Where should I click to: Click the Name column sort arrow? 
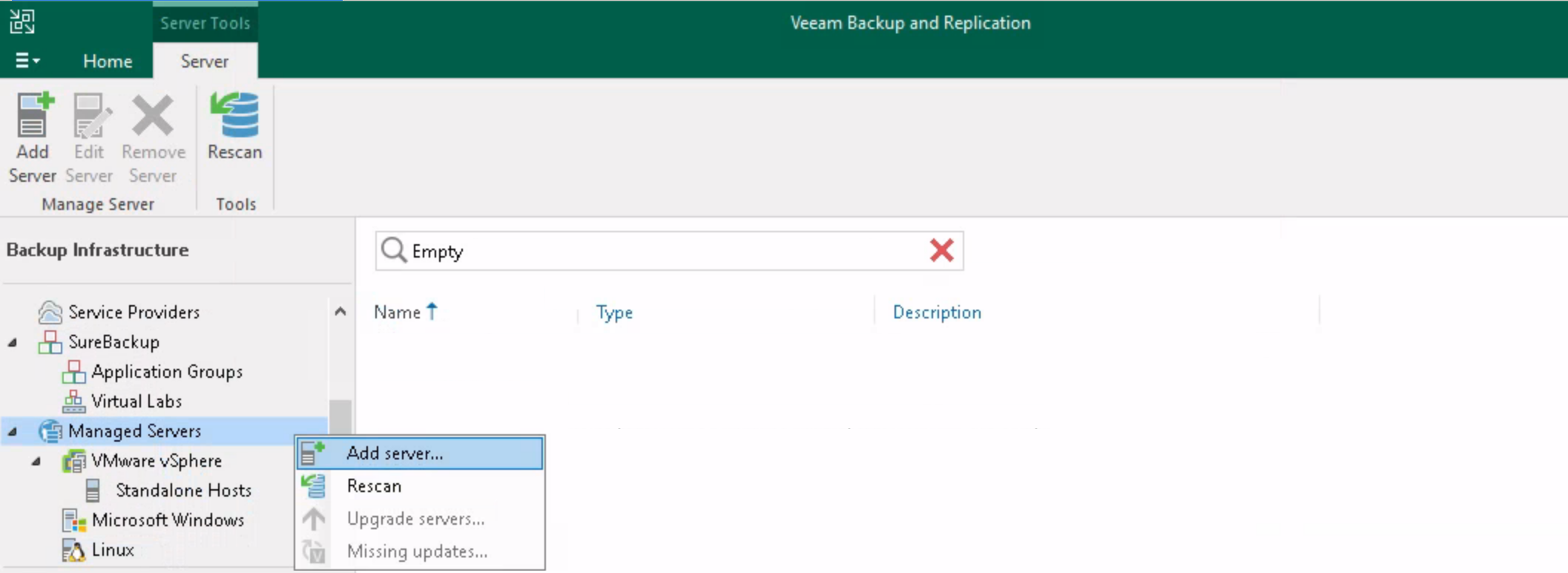[x=432, y=312]
